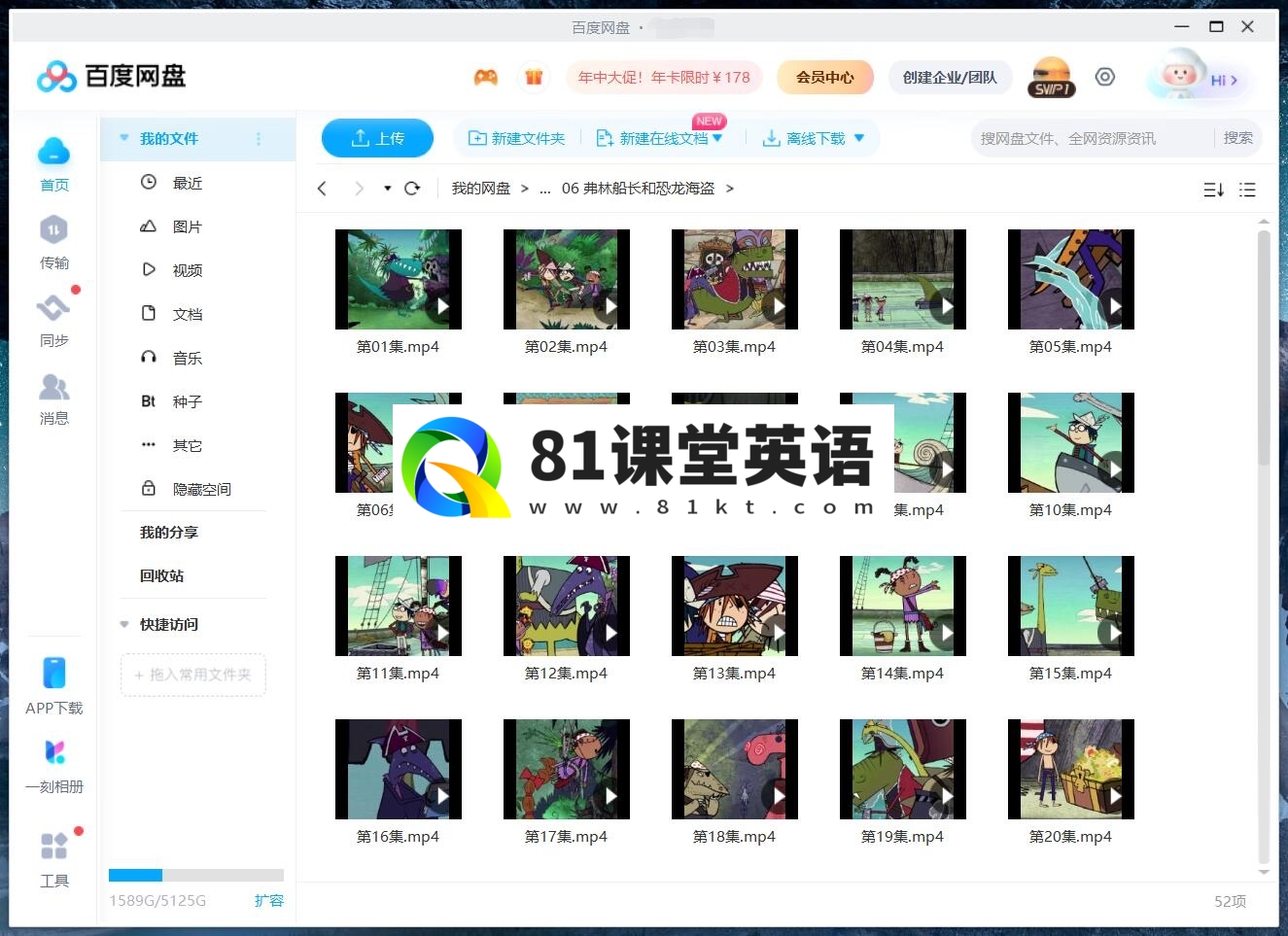Open the 传输 transfer icon

coord(53,230)
